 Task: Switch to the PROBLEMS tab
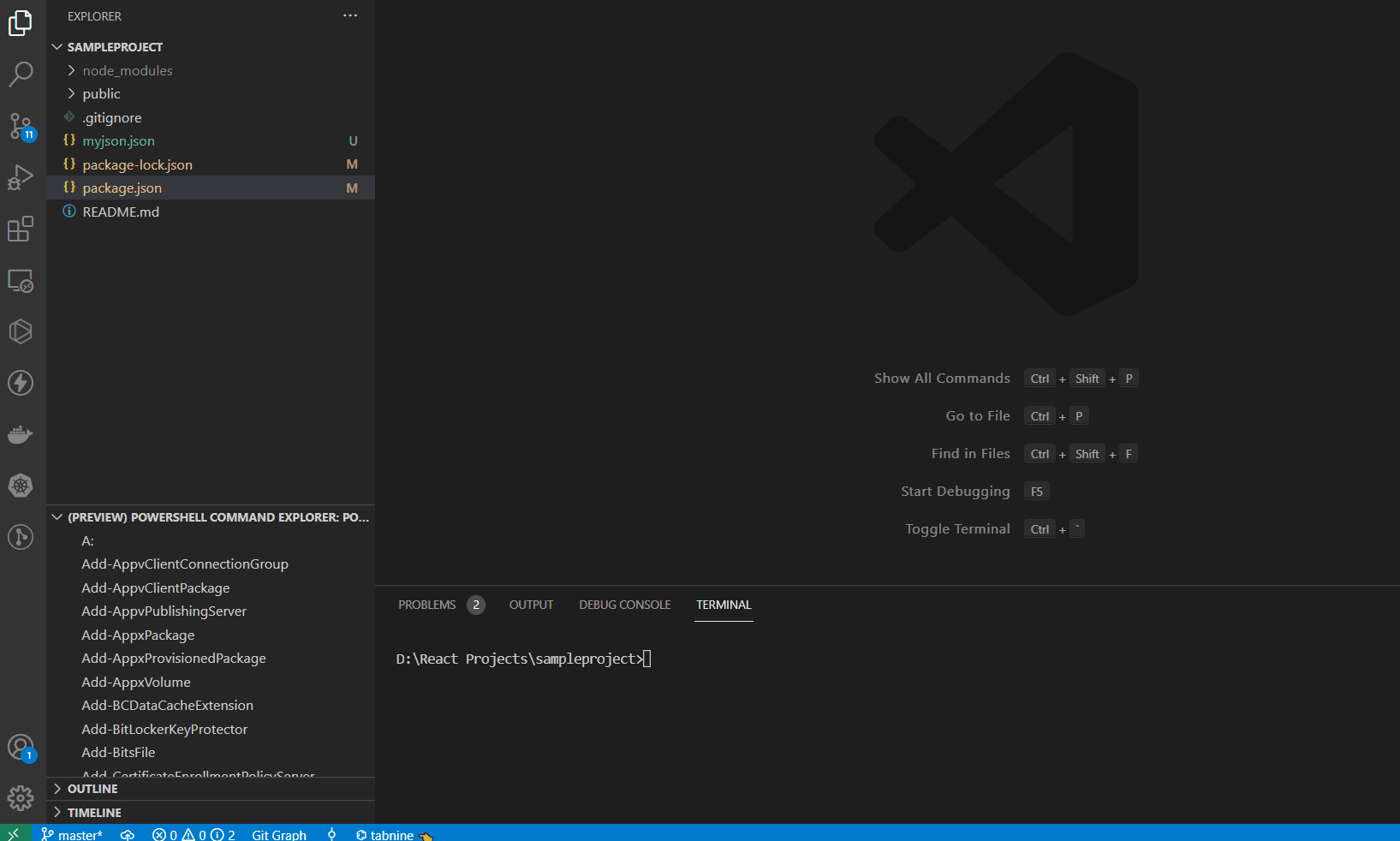426,604
